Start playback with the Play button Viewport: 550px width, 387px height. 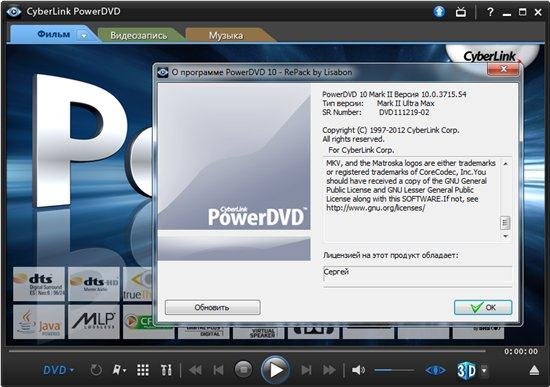coord(275,369)
